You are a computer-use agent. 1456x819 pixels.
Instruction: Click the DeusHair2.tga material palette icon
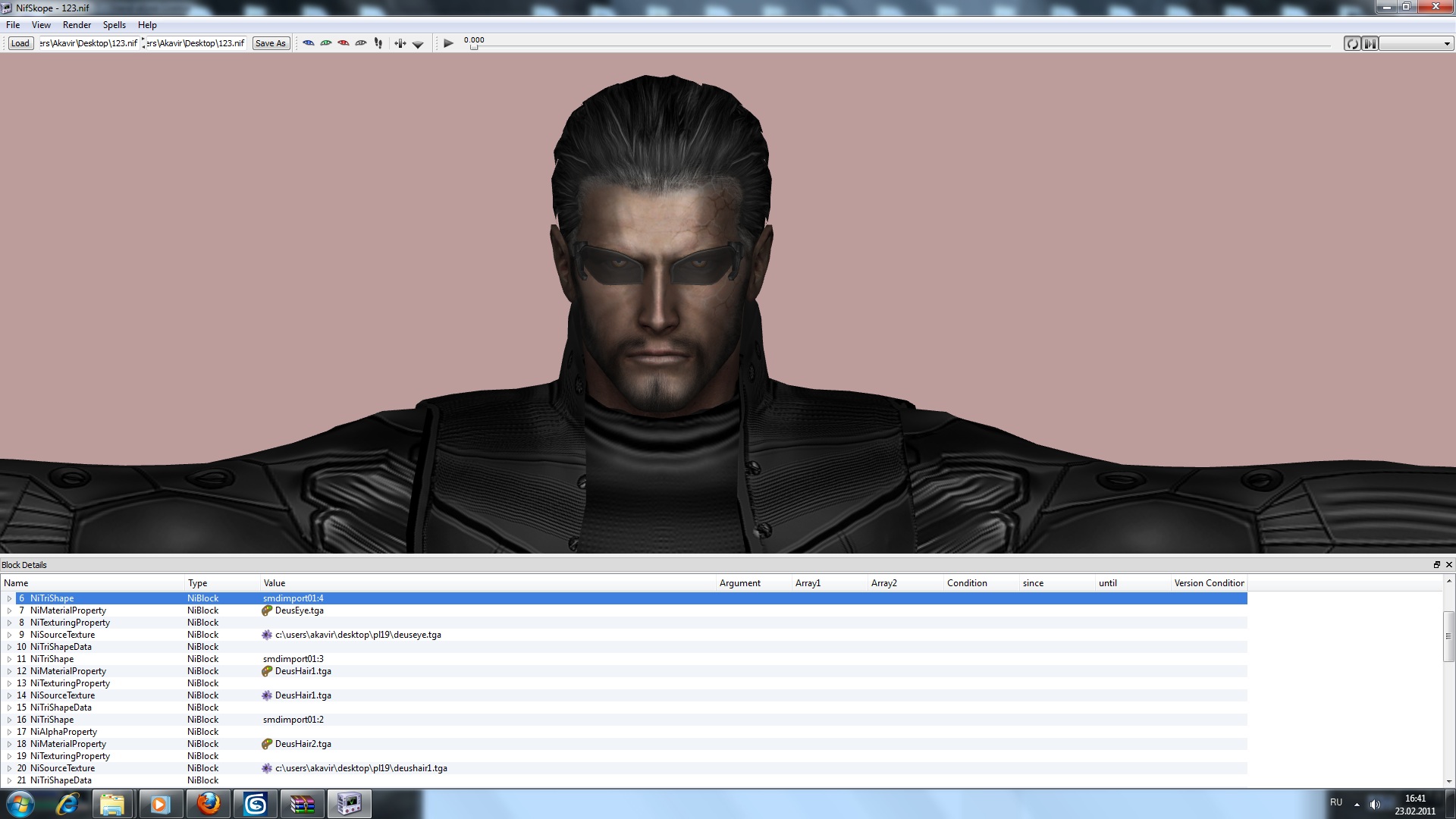267,744
